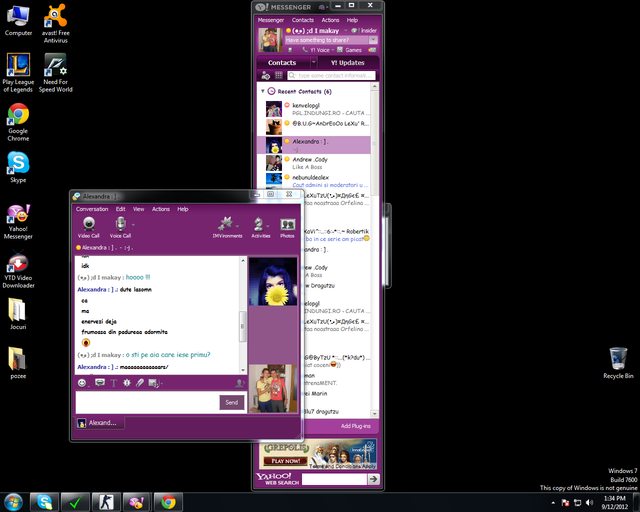
Task: Open the dial pad grid icon
Action: click(x=279, y=75)
